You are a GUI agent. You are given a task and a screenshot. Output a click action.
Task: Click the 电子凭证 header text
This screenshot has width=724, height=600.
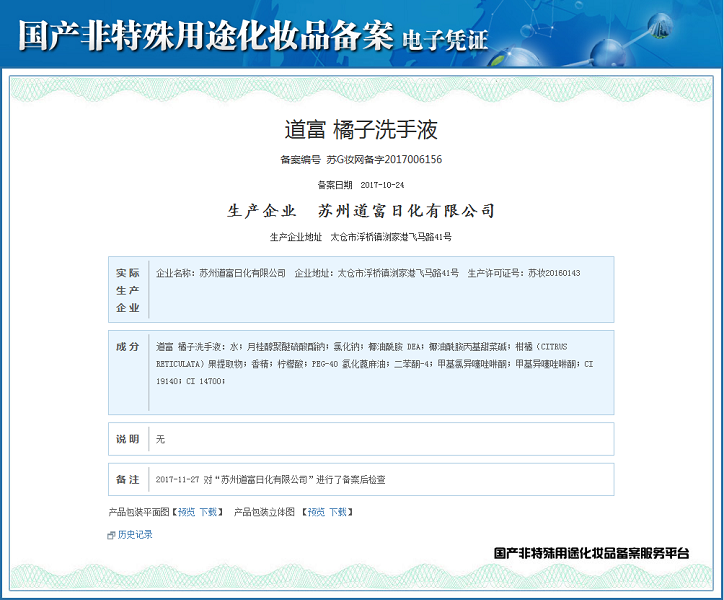click(445, 40)
